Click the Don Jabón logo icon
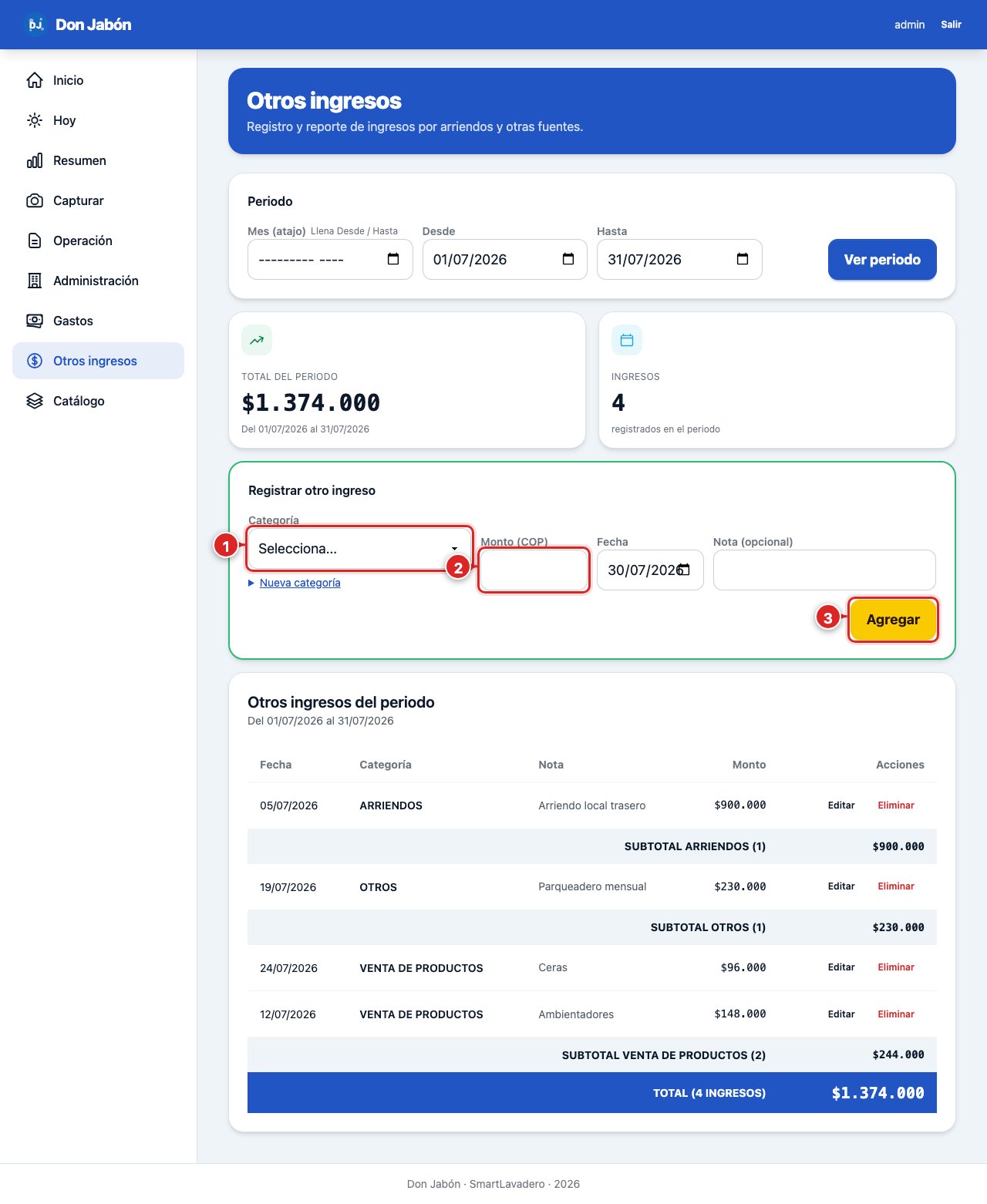The image size is (987, 1204). [x=35, y=25]
